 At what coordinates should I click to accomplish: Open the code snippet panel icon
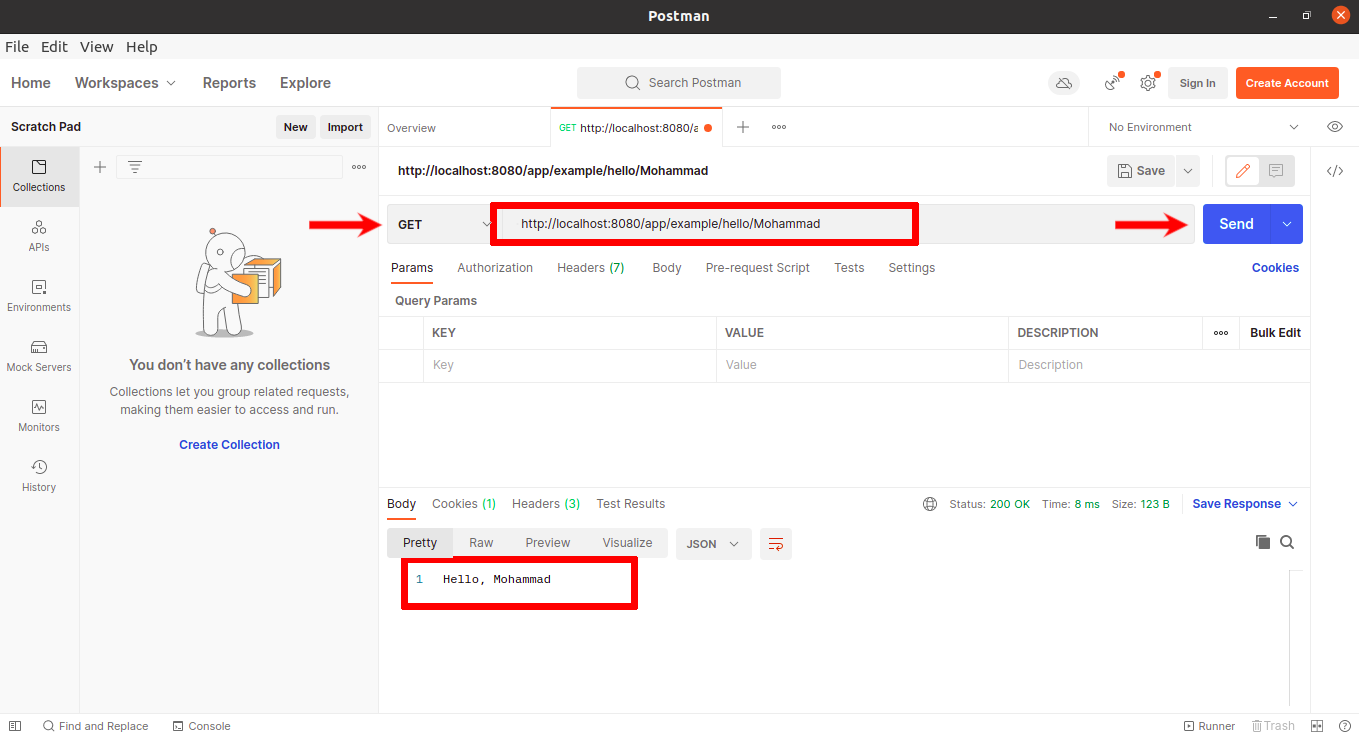pyautogui.click(x=1335, y=171)
